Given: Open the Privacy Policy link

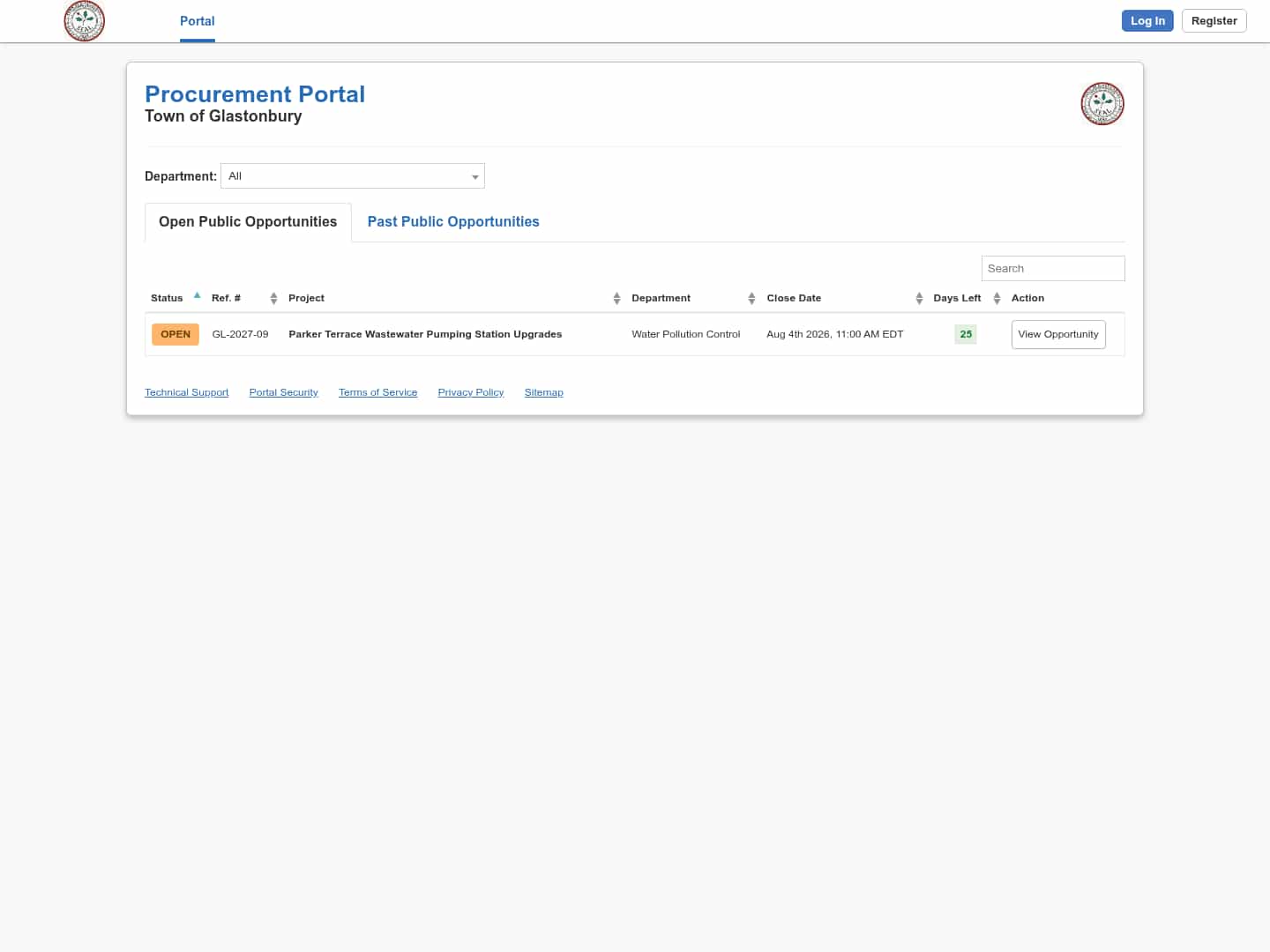Looking at the screenshot, I should point(471,392).
